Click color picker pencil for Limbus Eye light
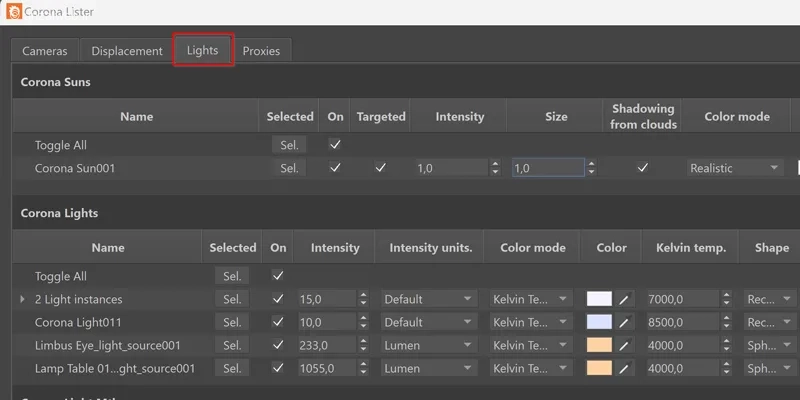Screen dimensions: 800x400 pyautogui.click(x=624, y=345)
